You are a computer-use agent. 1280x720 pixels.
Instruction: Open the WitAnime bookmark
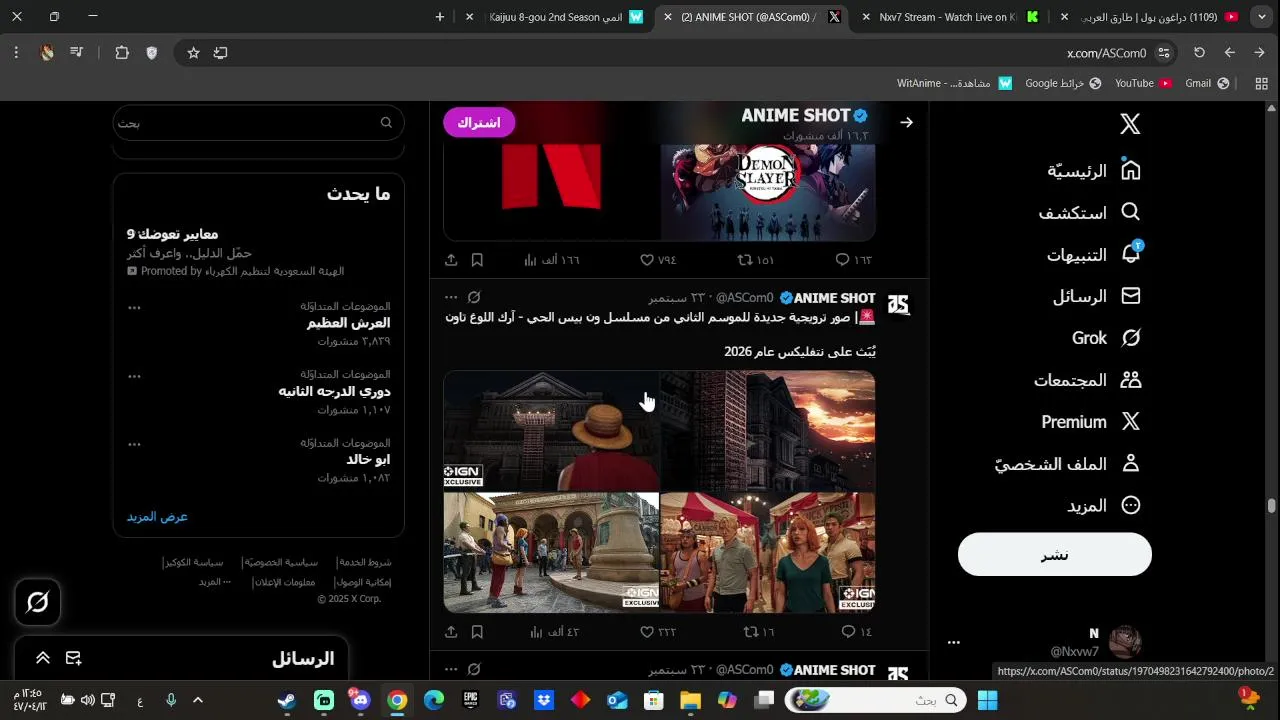pos(954,83)
